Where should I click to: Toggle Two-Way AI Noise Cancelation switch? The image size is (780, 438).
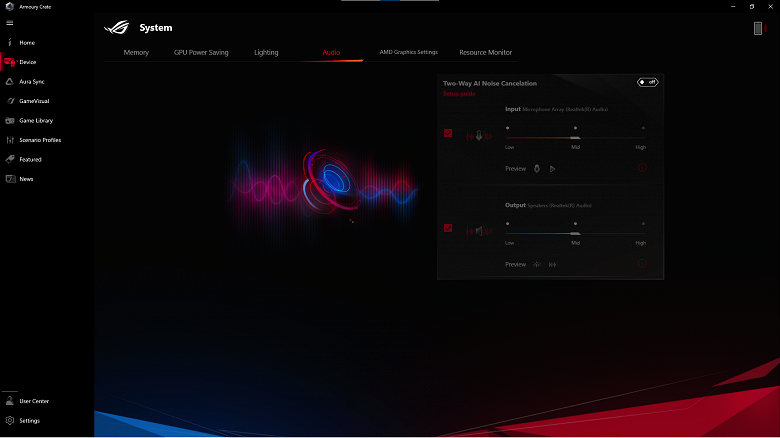tap(648, 82)
